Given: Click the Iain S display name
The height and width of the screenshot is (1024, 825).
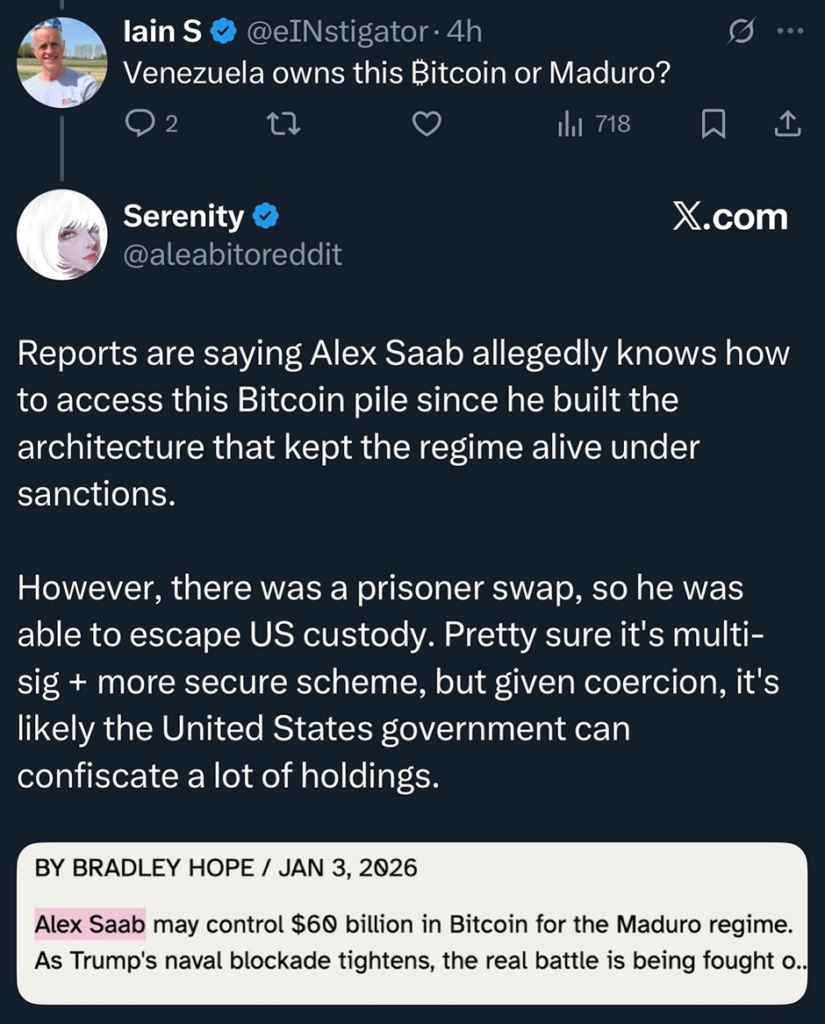Looking at the screenshot, I should pos(161,33).
